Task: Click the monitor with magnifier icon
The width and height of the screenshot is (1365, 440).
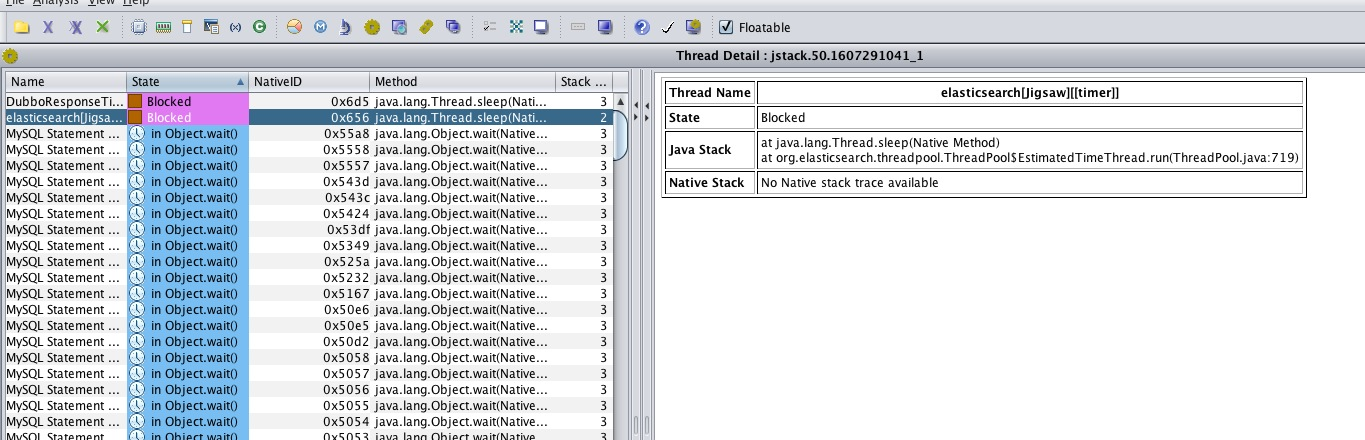Action: [x=399, y=27]
